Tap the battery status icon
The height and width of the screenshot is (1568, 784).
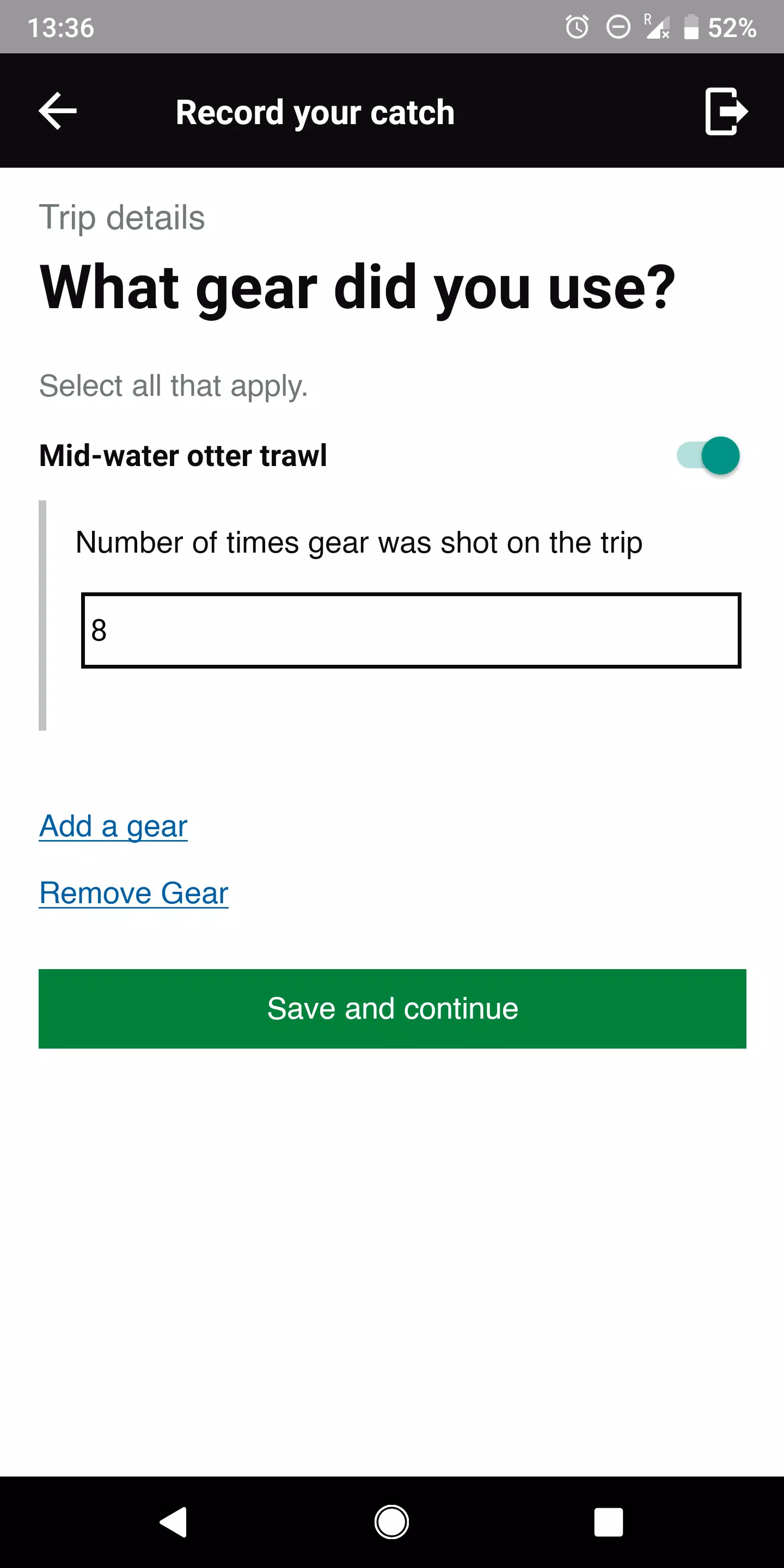tap(691, 27)
